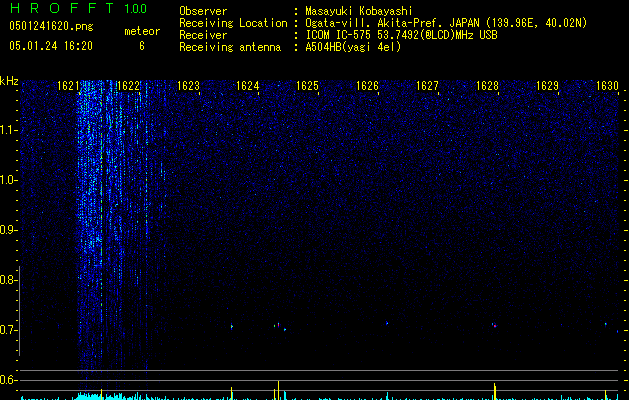This screenshot has width=629, height=400.
Task: Click the 1625 time axis label
Action: point(307,86)
